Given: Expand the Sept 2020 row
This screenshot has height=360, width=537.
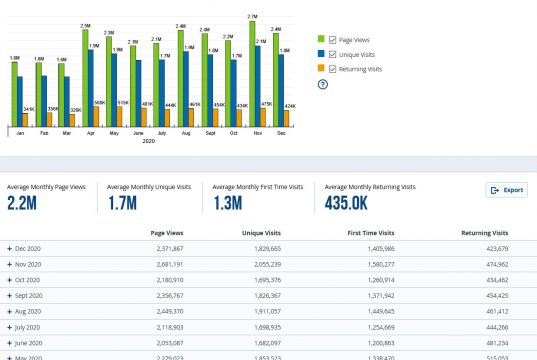Looking at the screenshot, I should pos(10,296).
